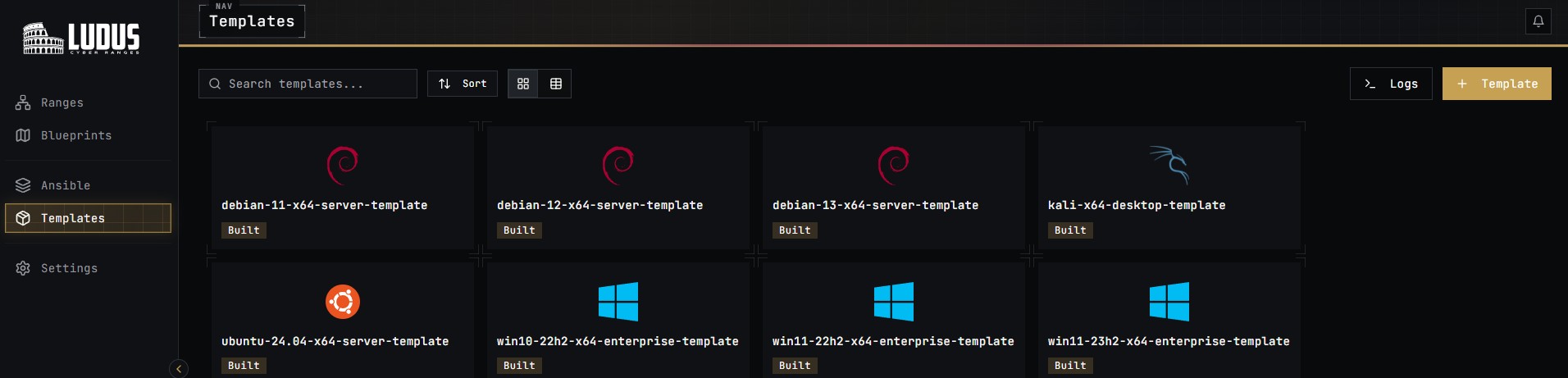Screen dimensions: 1568x378
Task: Open debian-12-x64-server-template name
Action: point(599,205)
